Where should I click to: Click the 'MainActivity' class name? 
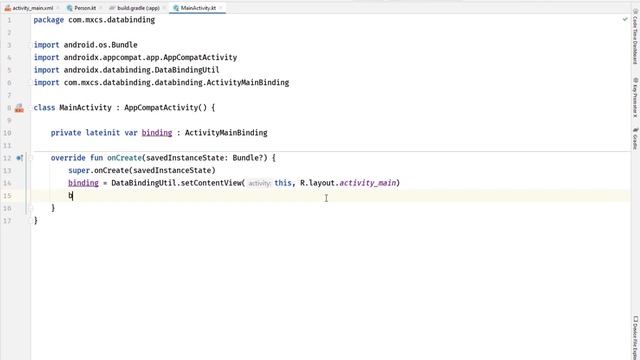85,108
